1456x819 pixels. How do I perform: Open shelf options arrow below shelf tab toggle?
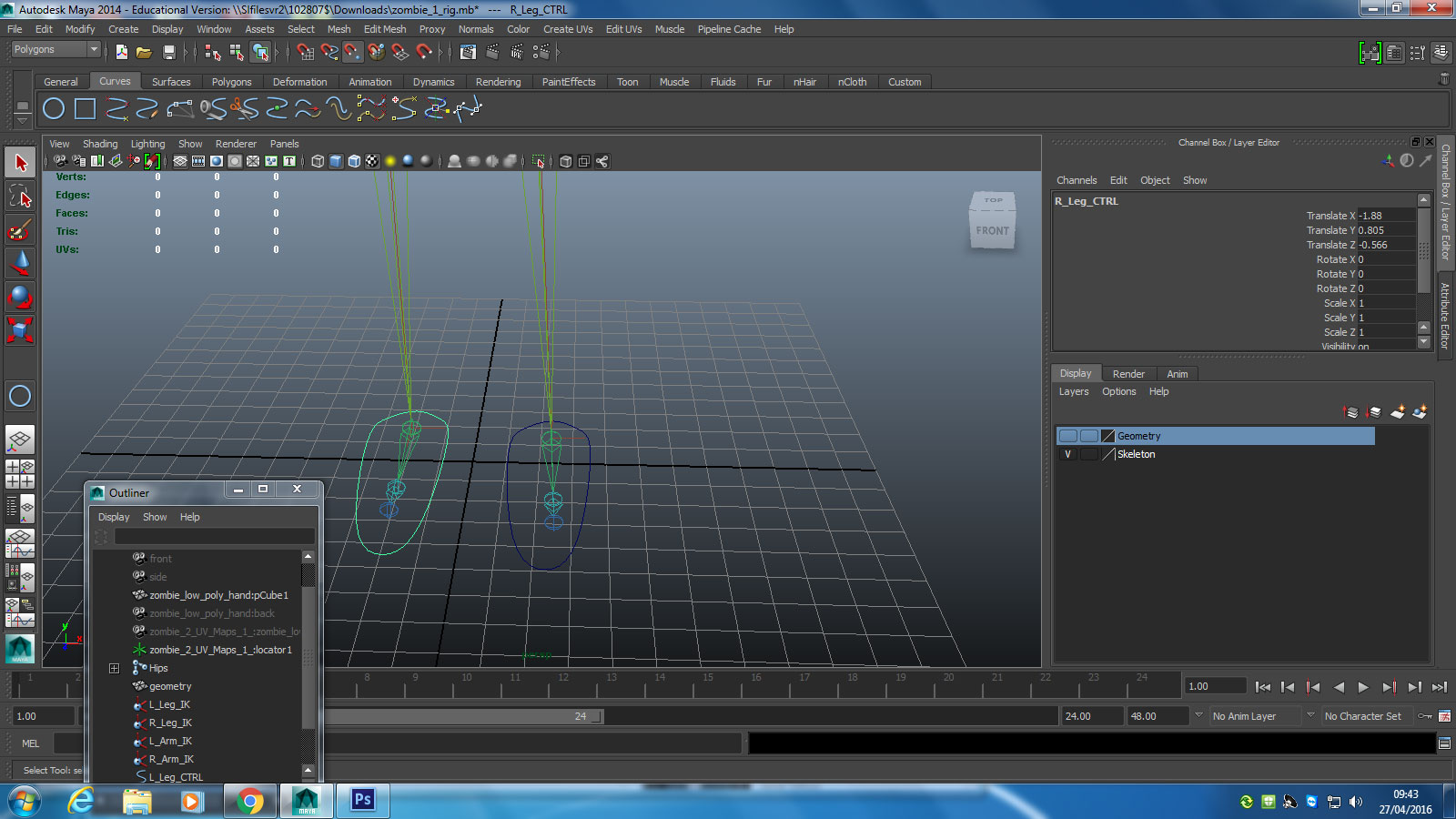pyautogui.click(x=23, y=120)
